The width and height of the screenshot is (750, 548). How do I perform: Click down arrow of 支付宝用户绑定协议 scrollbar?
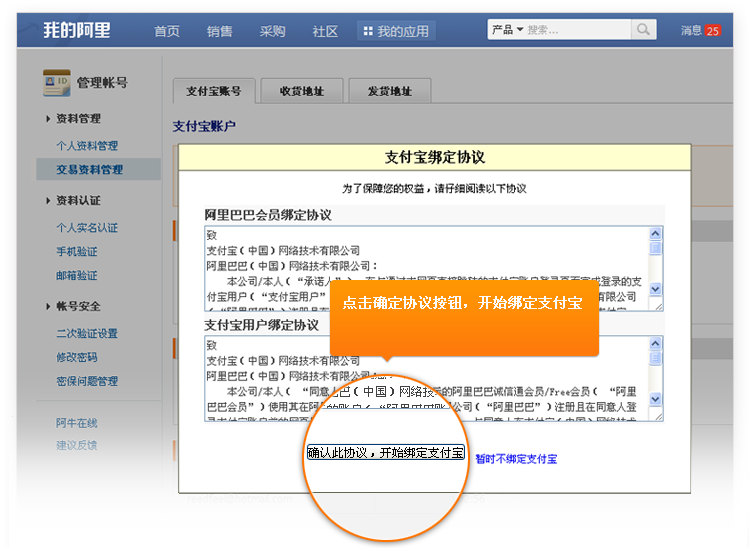655,399
